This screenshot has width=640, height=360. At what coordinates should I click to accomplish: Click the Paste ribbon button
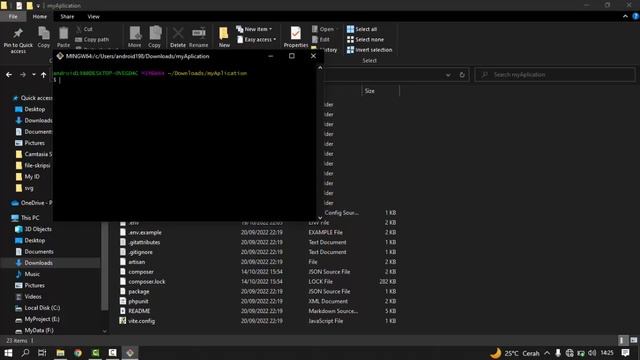tap(63, 37)
